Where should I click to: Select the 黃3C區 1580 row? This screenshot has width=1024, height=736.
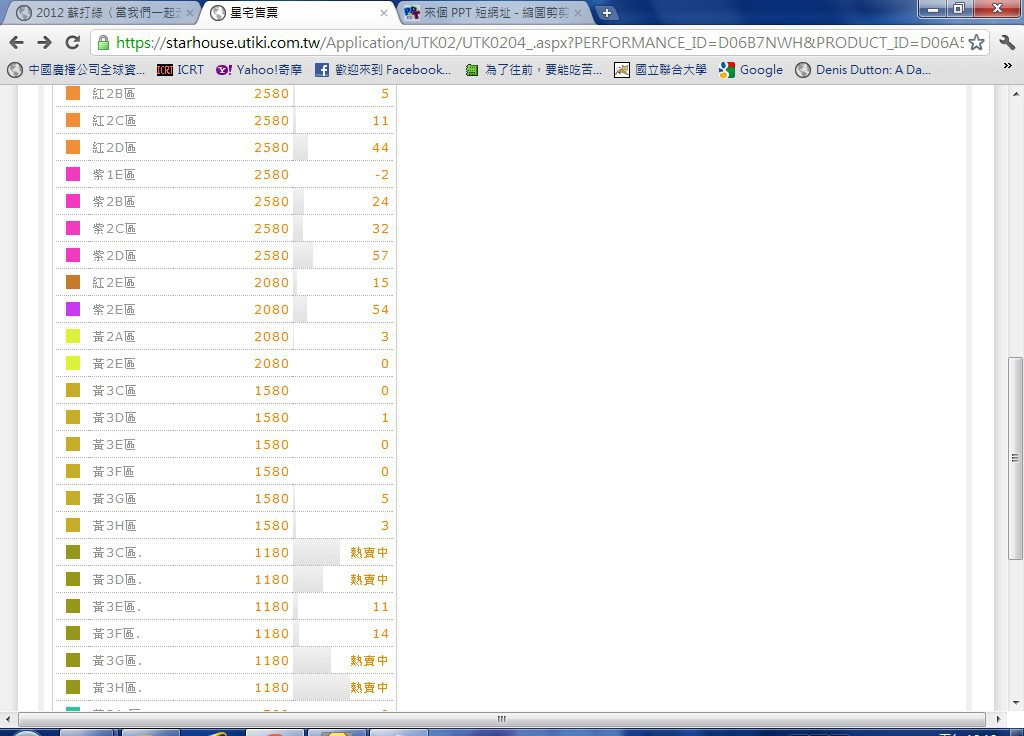tap(225, 391)
